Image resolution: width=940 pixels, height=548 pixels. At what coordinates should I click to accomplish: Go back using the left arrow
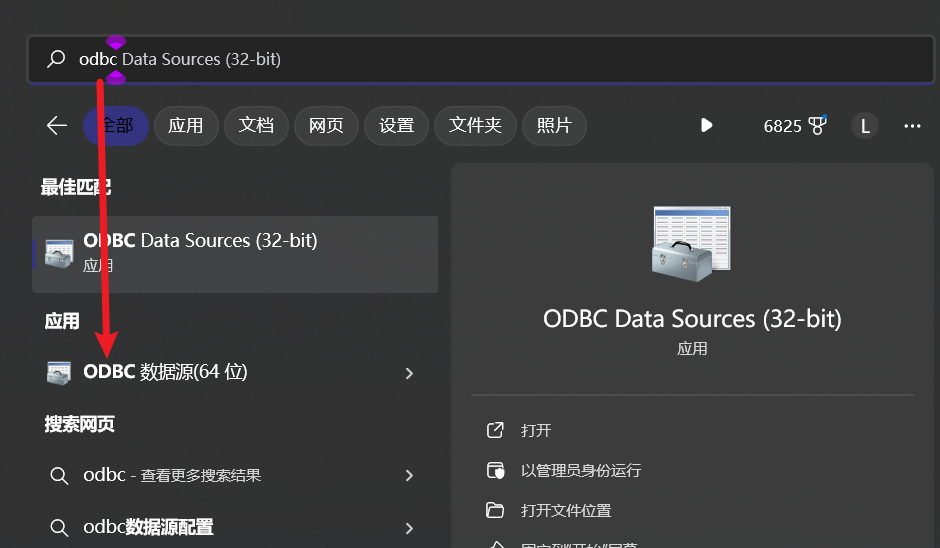pyautogui.click(x=57, y=125)
